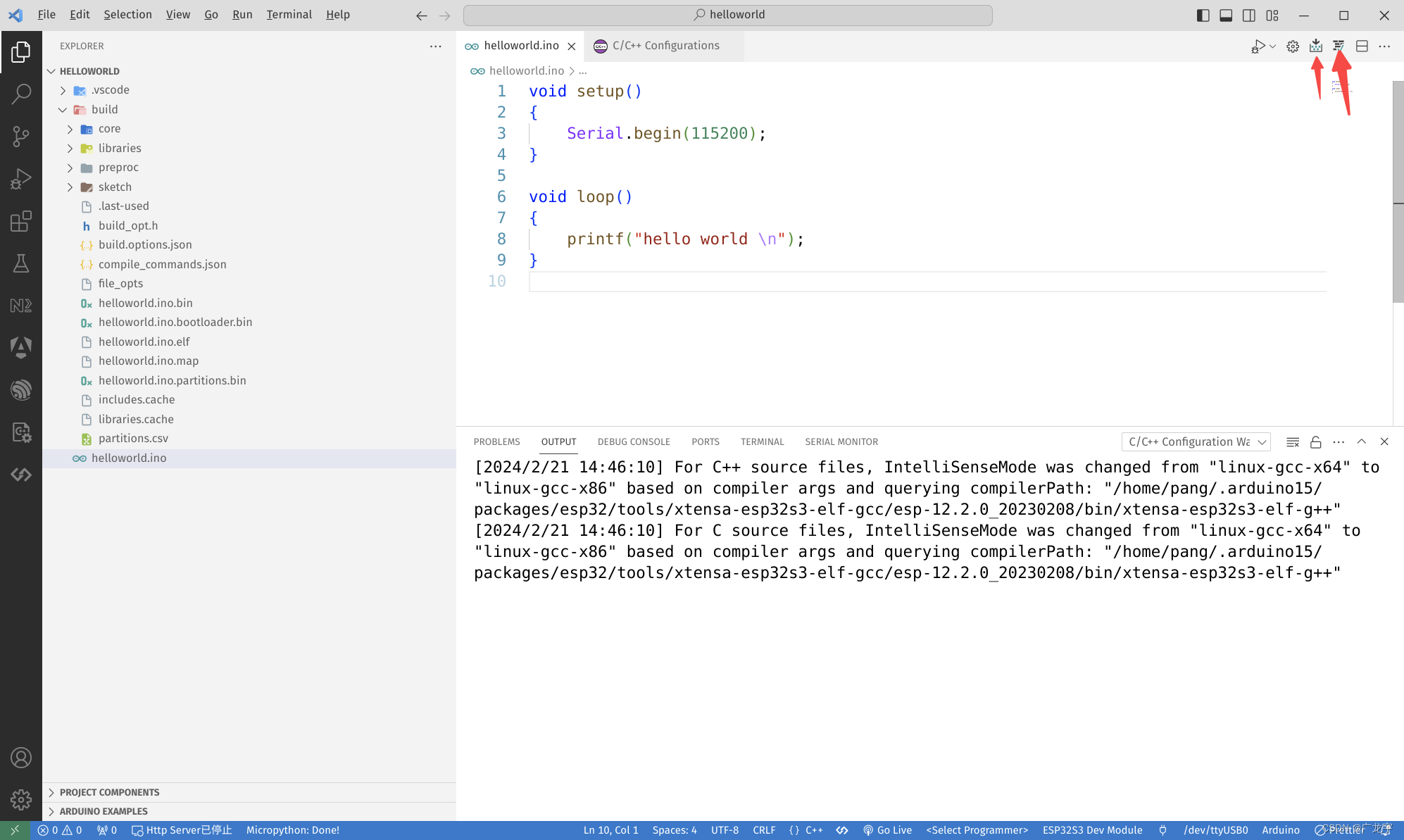Open the Testing flask view
Image resolution: width=1404 pixels, height=840 pixels.
(x=21, y=263)
